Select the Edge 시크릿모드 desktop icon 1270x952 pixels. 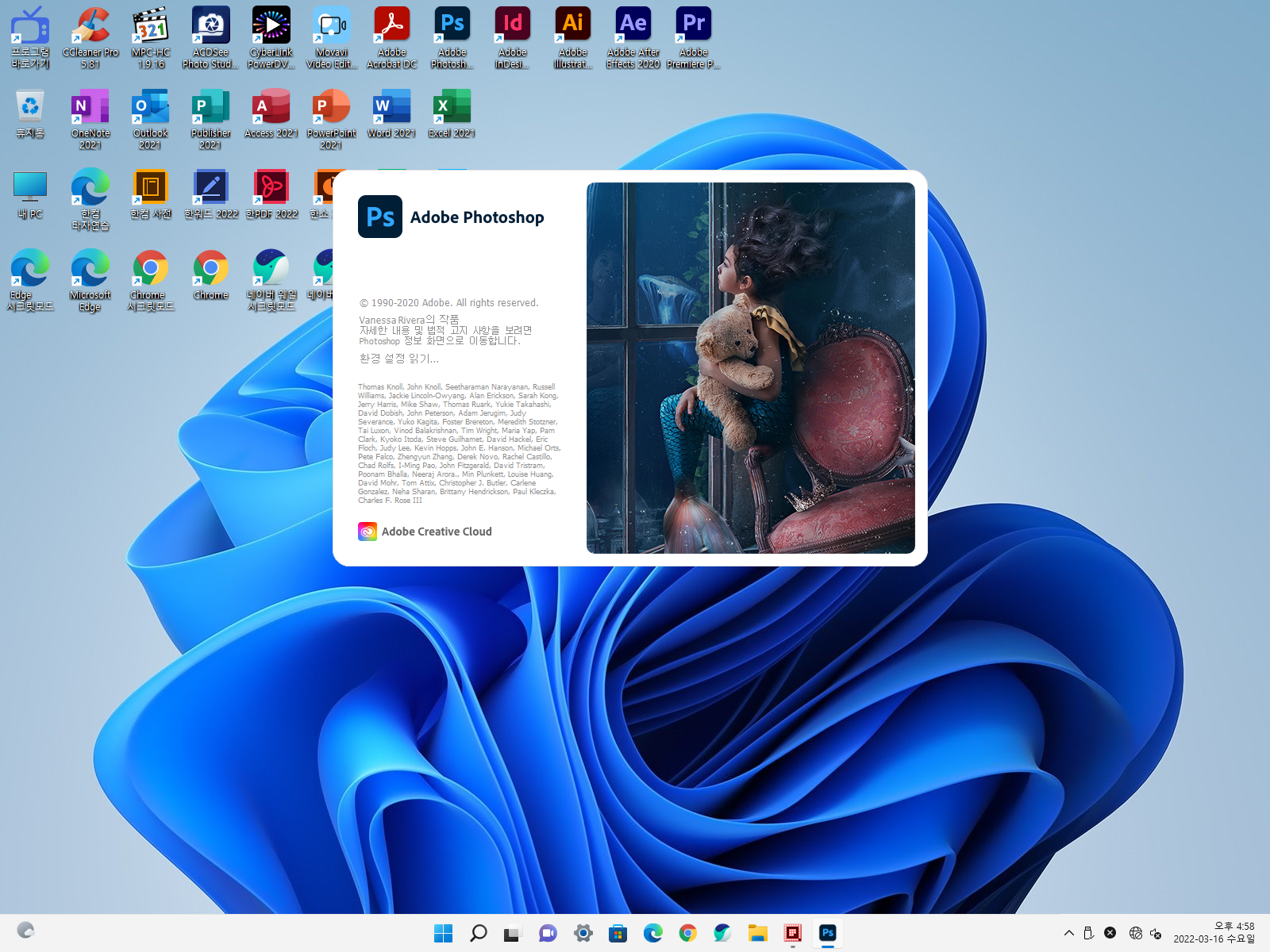[30, 281]
